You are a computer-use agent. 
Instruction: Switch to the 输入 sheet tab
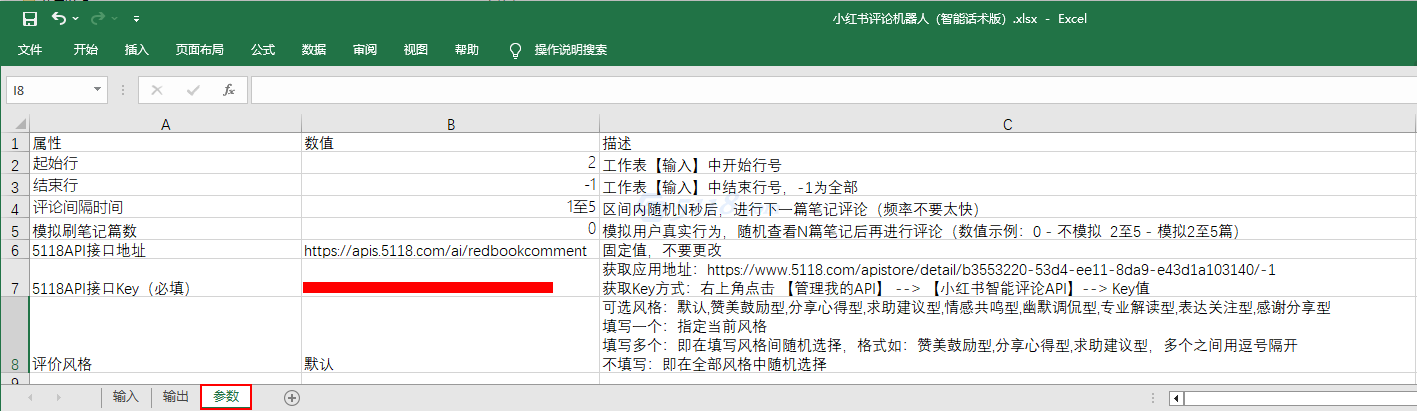coord(126,397)
